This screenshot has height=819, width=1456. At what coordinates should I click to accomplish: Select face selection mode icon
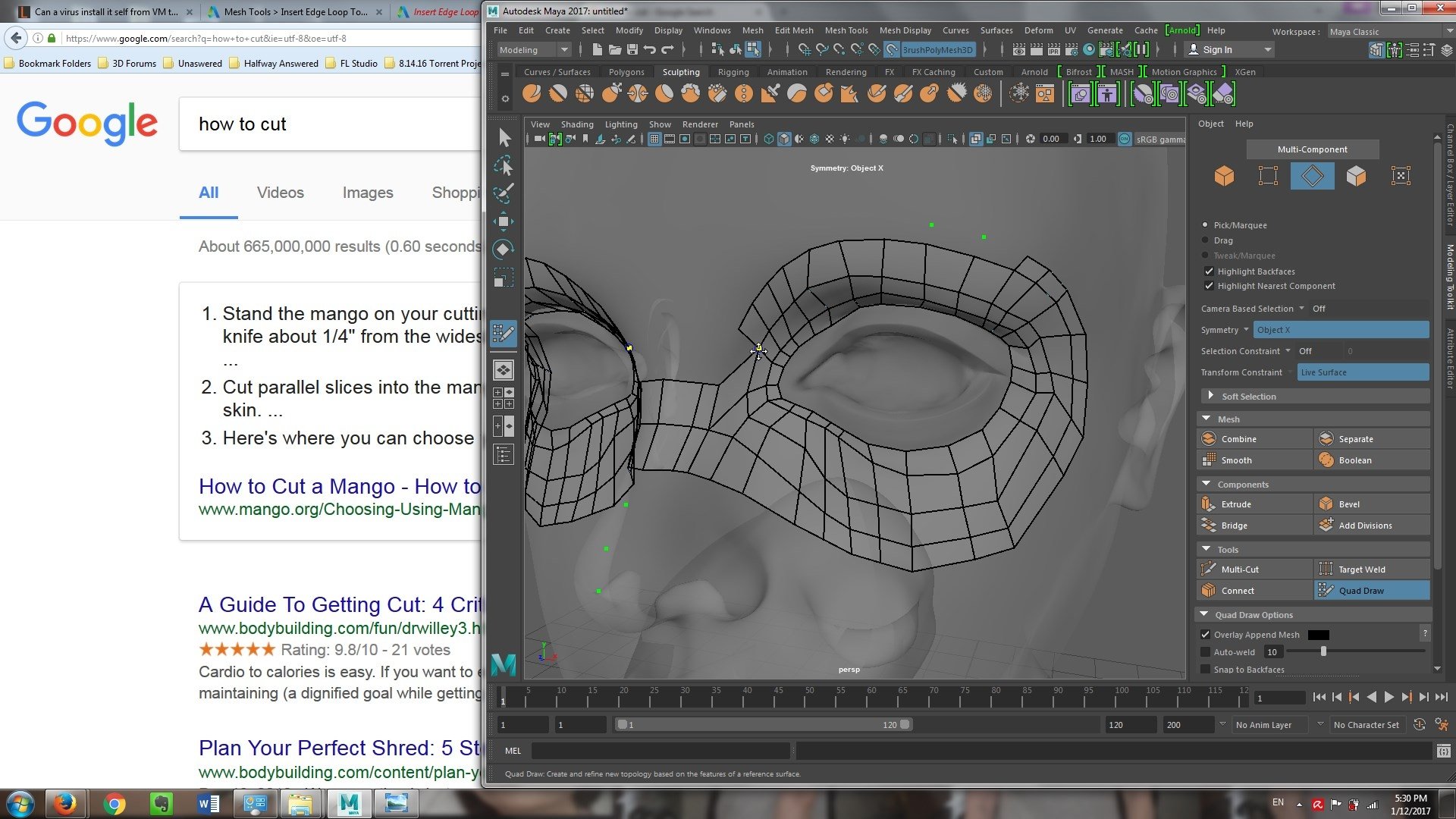(1356, 176)
